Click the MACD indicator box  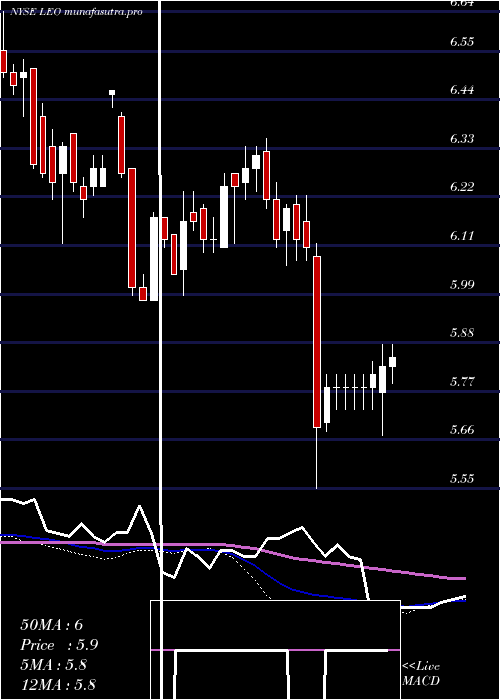pyautogui.click(x=275, y=650)
